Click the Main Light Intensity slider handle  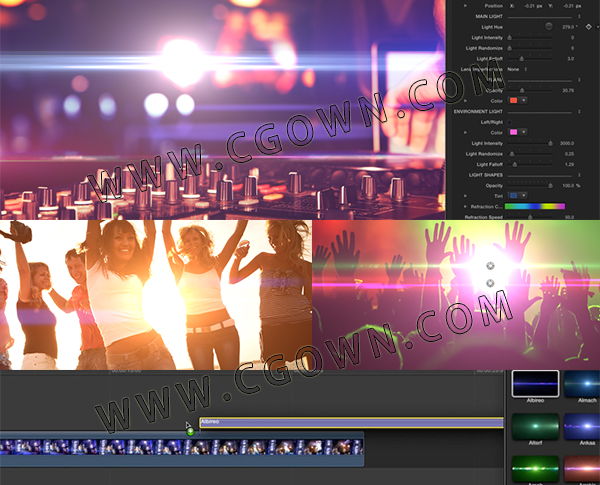(x=510, y=38)
